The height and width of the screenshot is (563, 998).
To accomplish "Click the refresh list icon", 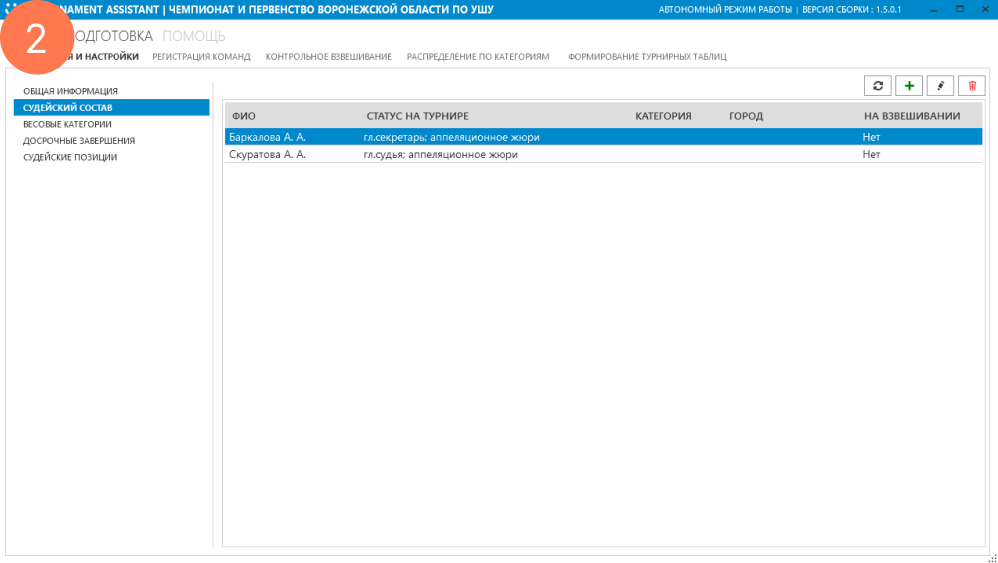I will click(877, 87).
